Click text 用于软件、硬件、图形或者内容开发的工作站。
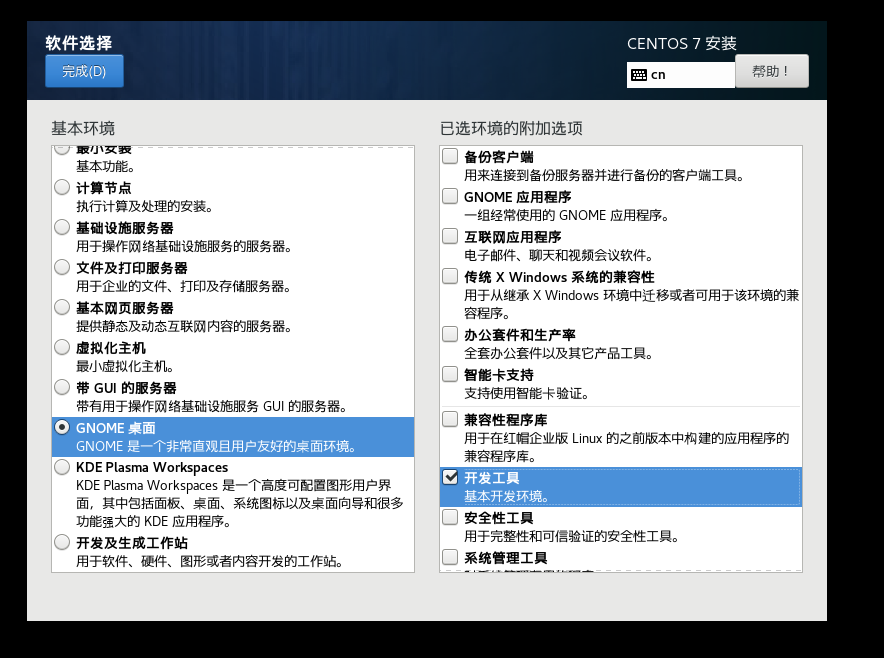The image size is (884, 658). 210,562
